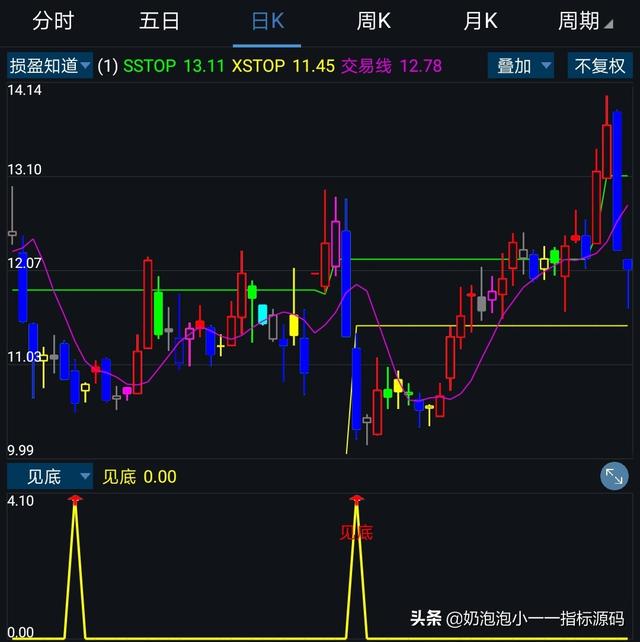
Task: Expand the 周期 period menu
Action: coord(585,21)
